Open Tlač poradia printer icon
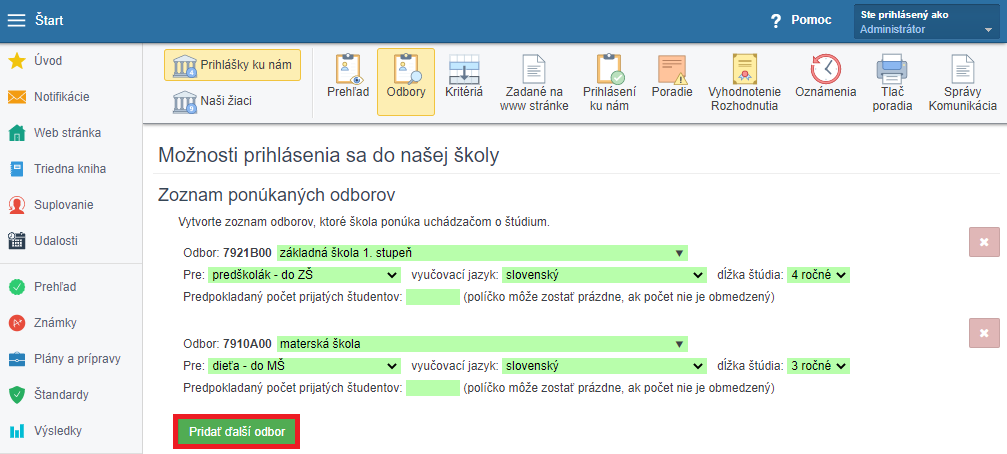The height and width of the screenshot is (454, 1007). [x=892, y=69]
